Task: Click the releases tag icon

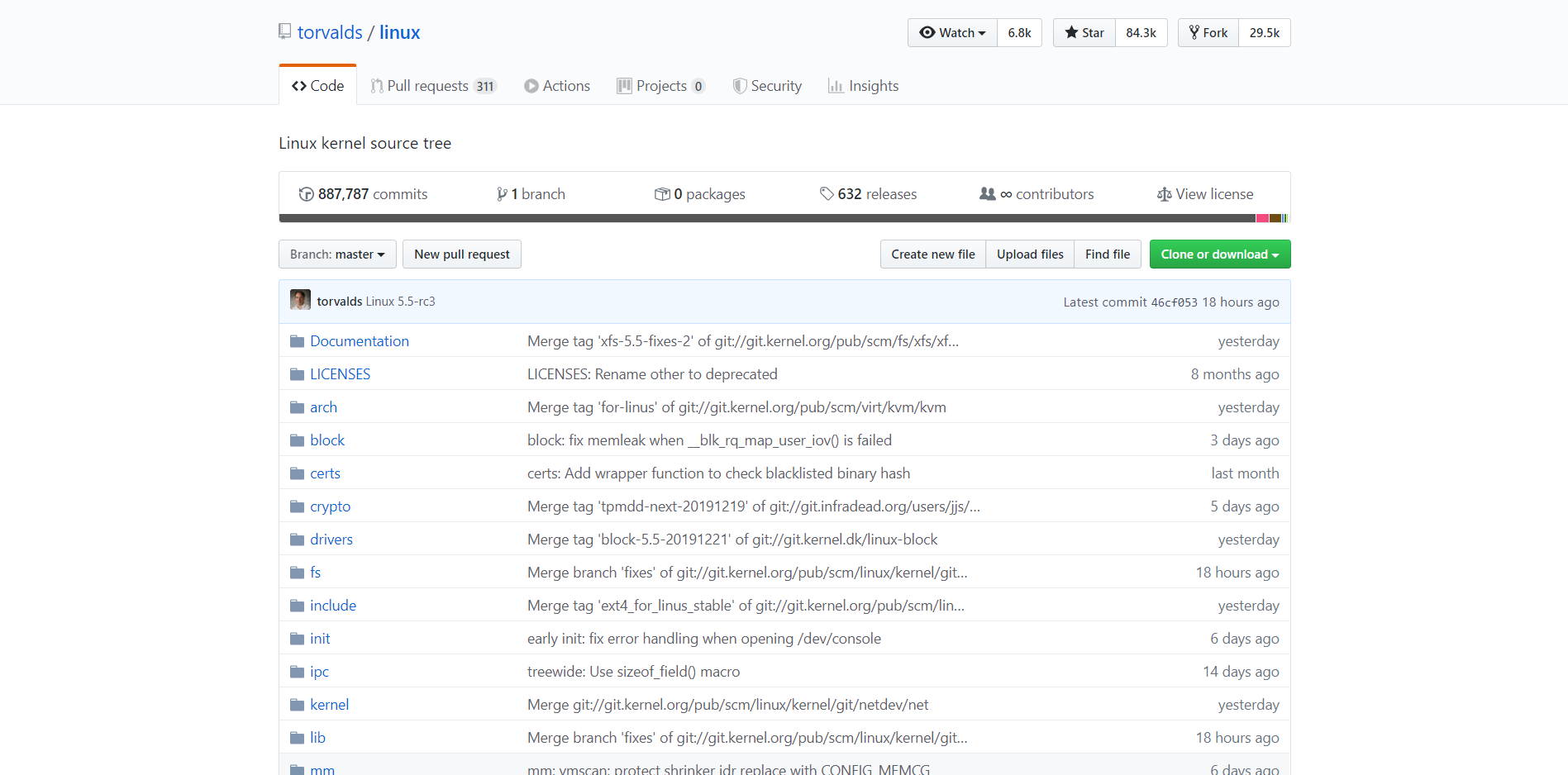Action: 827,194
